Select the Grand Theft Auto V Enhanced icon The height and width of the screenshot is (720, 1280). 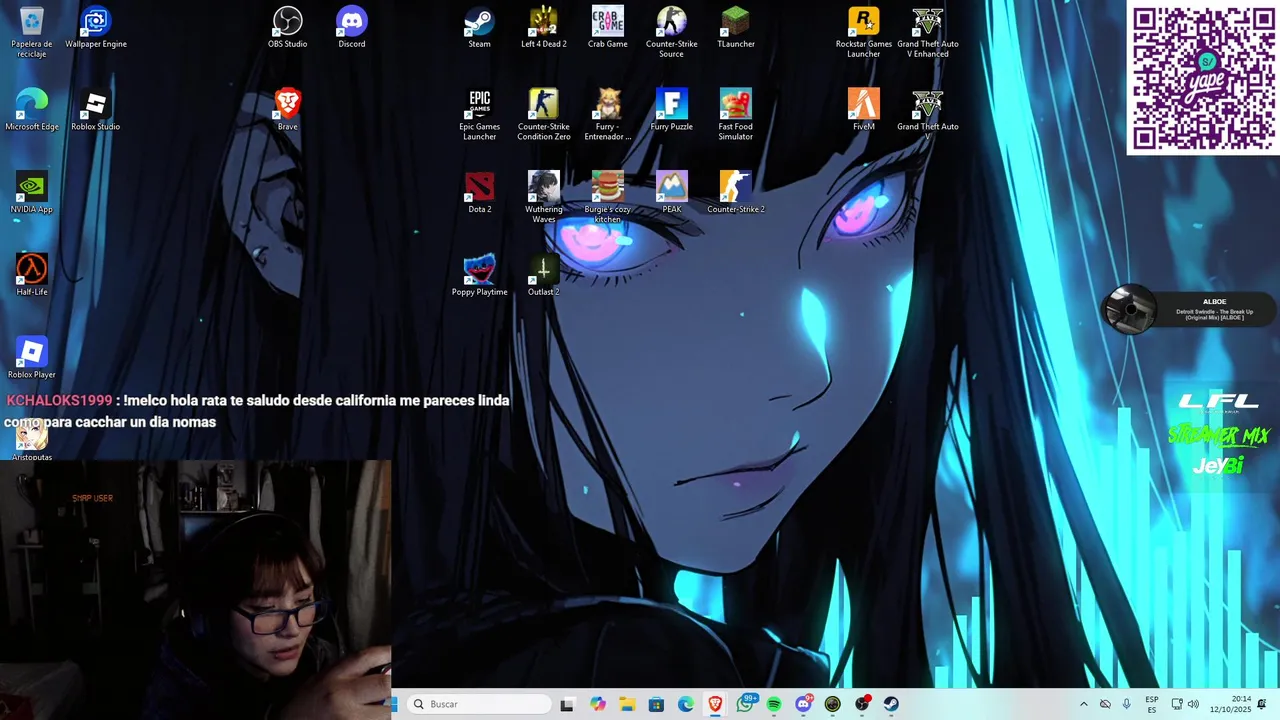[x=928, y=32]
